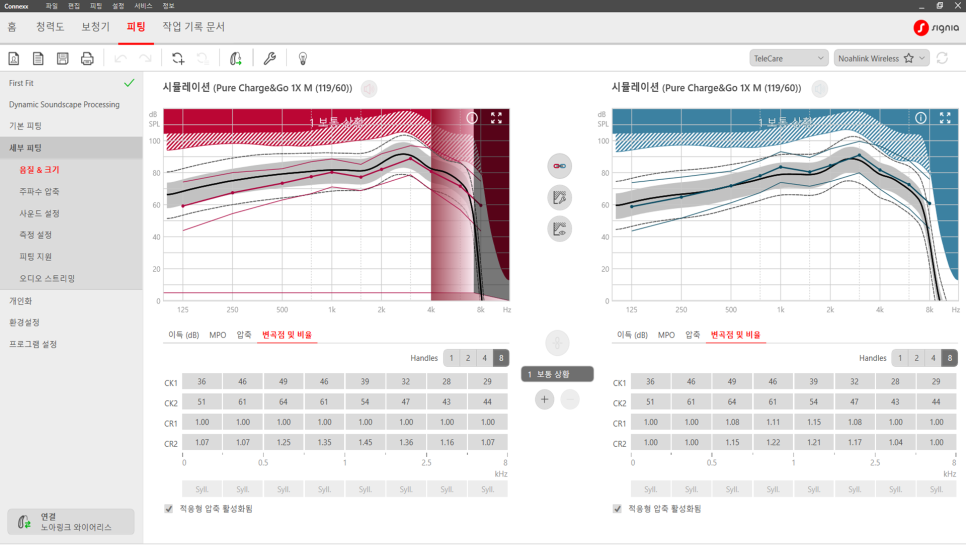This screenshot has height=545, width=966.
Task: Click the redo arrow icon
Action: click(145, 59)
